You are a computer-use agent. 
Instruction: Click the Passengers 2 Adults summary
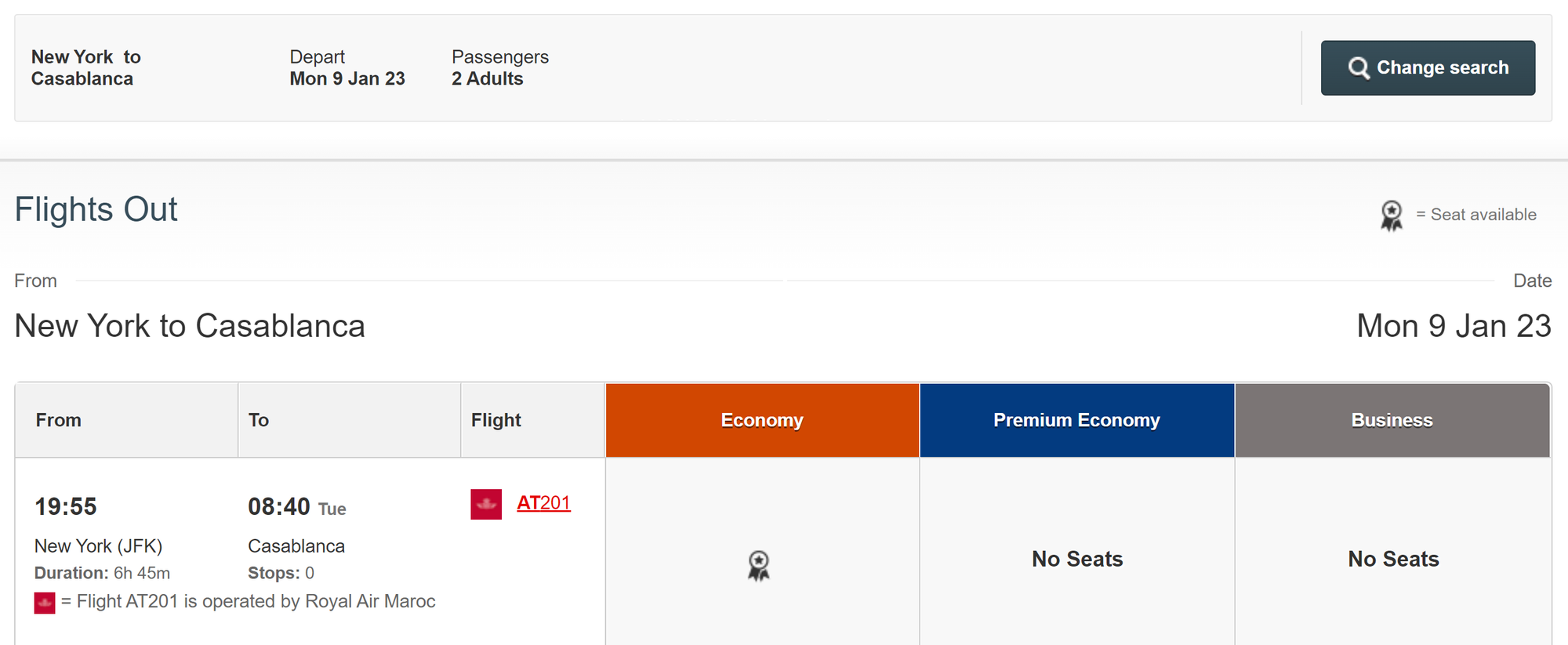pos(499,68)
